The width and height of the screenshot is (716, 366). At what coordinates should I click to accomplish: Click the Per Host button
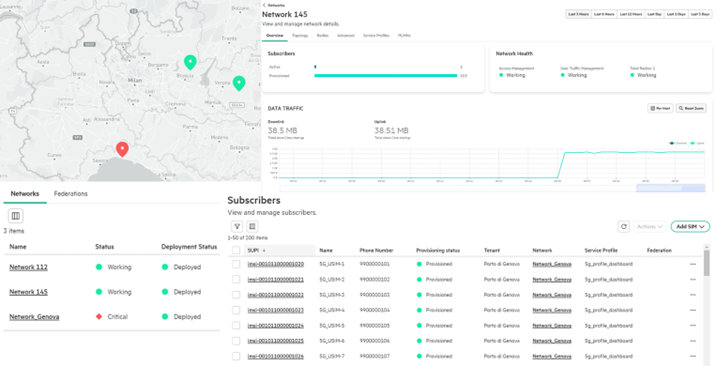point(660,108)
